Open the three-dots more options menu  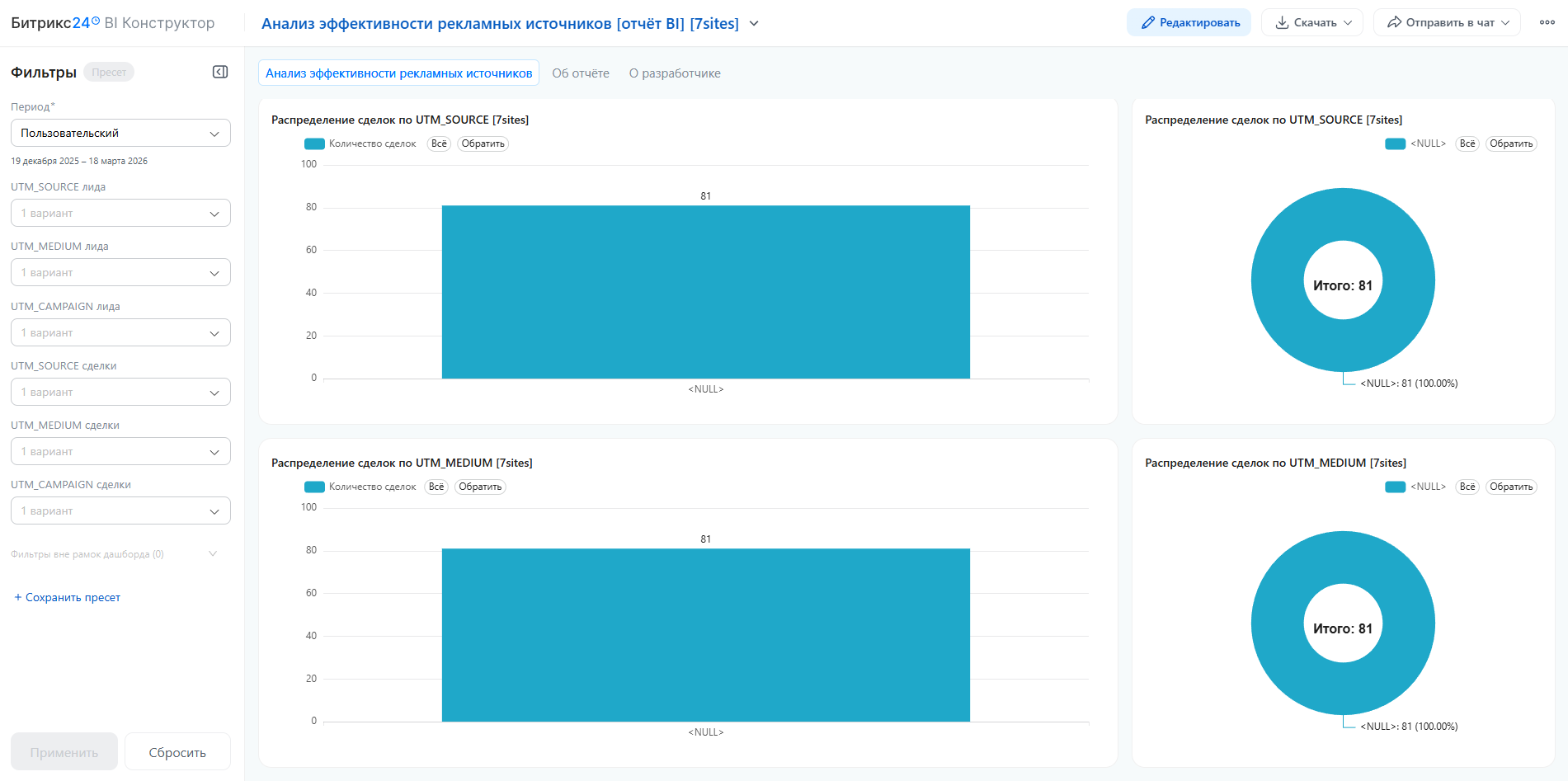coord(1547,22)
